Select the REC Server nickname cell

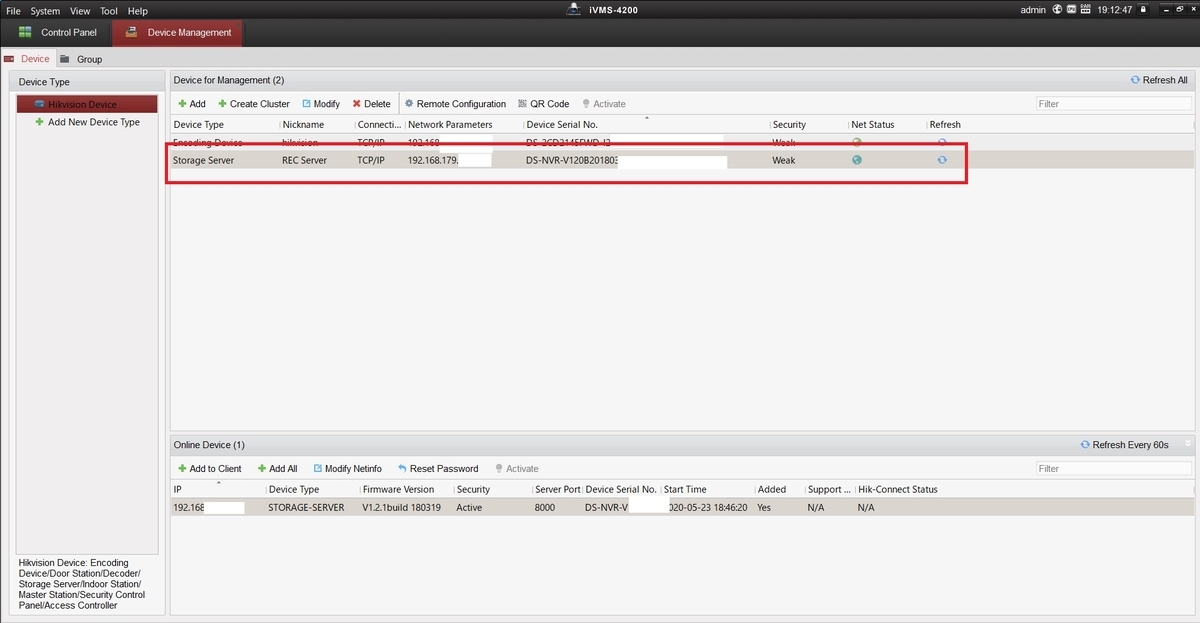(x=304, y=160)
